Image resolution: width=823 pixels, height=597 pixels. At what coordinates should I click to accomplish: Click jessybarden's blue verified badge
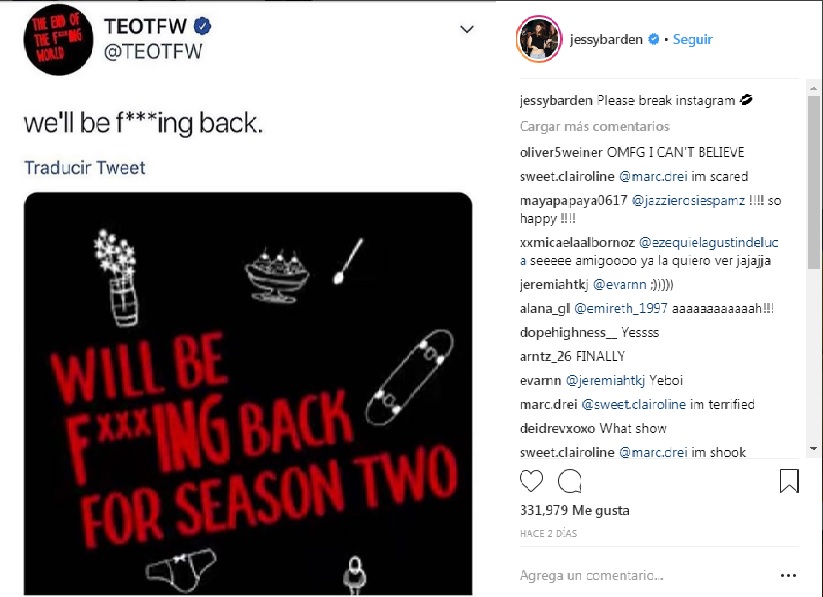pos(653,39)
